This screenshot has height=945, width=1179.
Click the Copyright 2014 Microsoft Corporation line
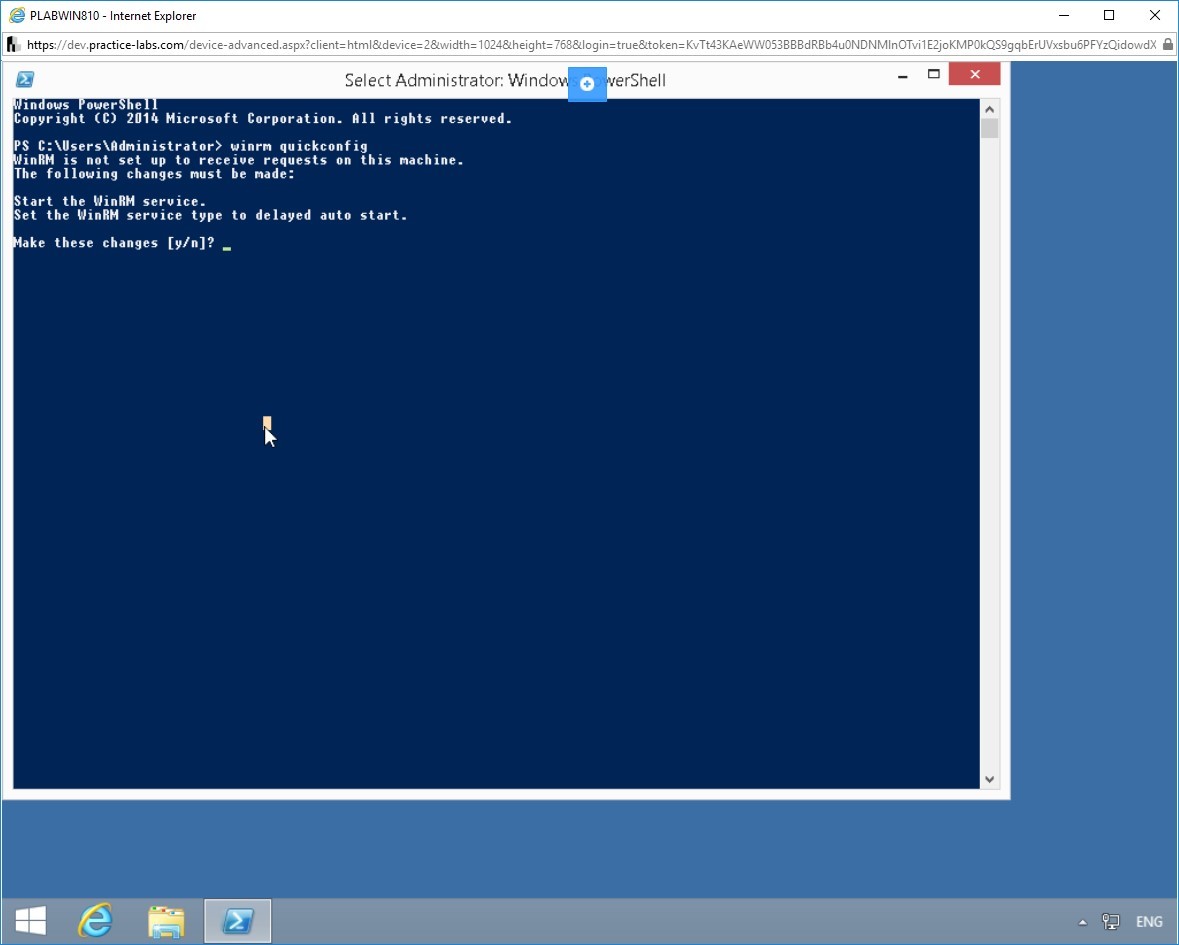tap(263, 119)
